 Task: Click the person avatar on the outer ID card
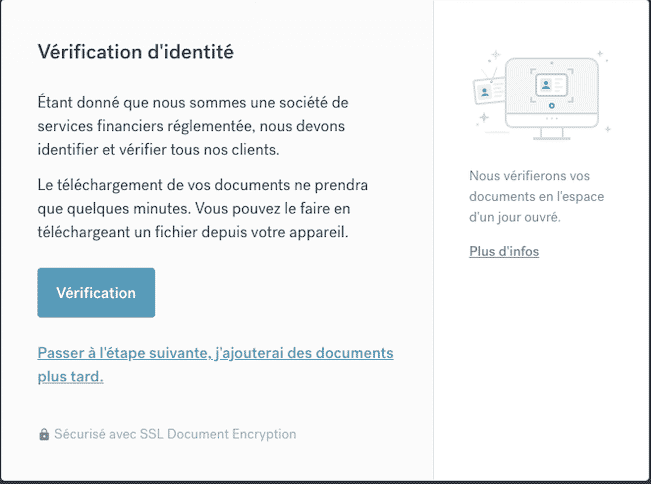(484, 91)
